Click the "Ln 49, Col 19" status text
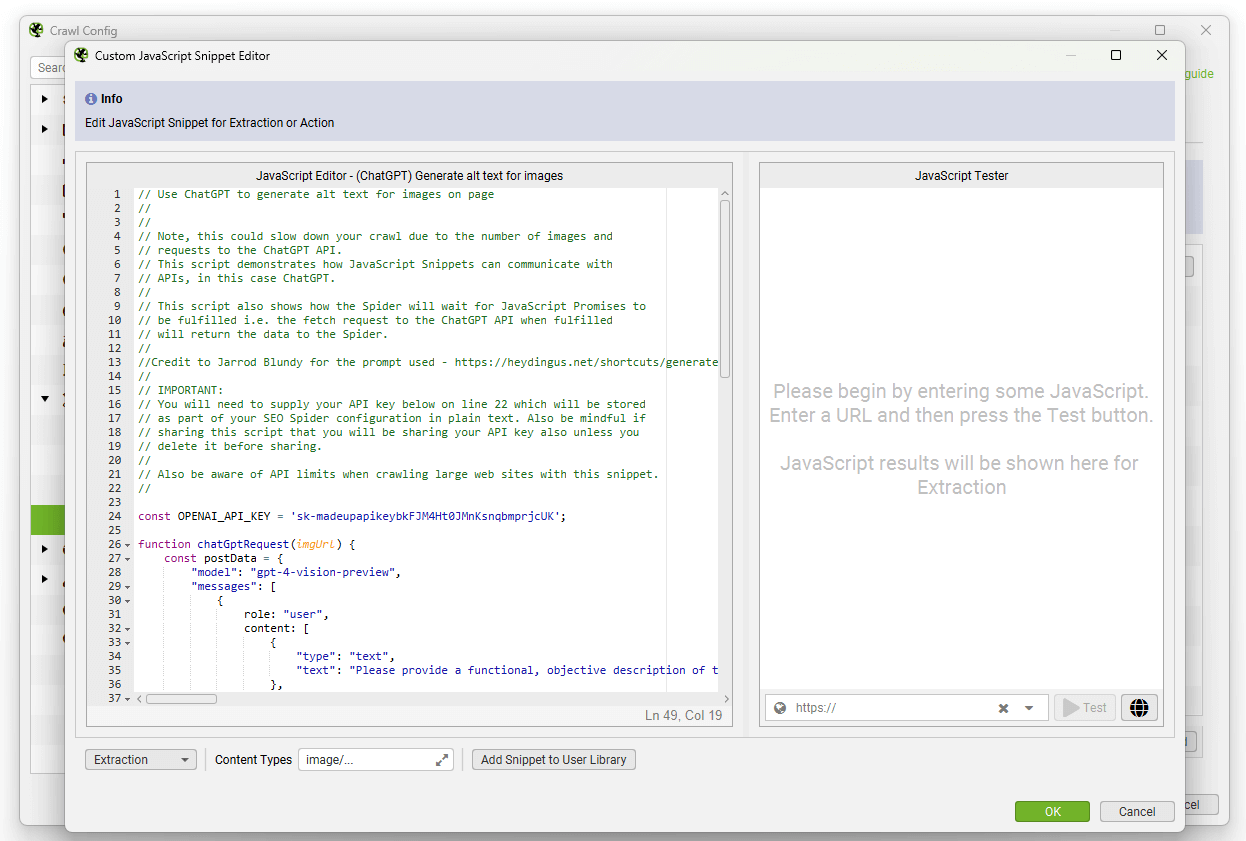Screen dimensions: 1246x841 coord(684,716)
